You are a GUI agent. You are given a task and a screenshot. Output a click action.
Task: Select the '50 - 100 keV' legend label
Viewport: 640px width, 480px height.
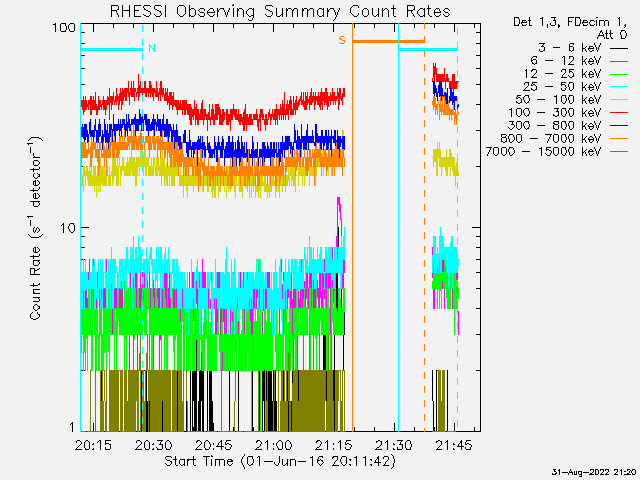[x=558, y=100]
